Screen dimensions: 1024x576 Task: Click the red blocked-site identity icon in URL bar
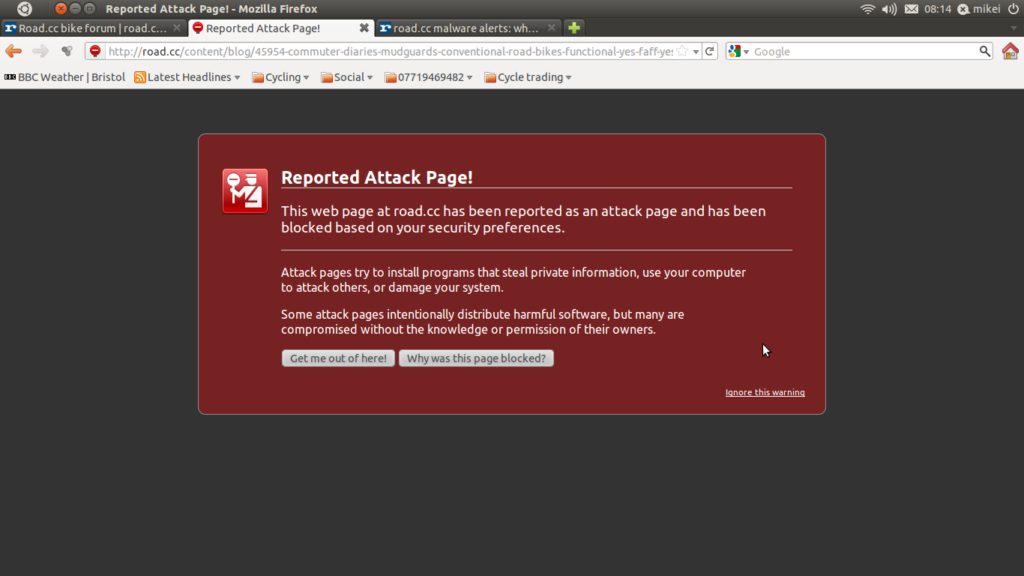[95, 51]
